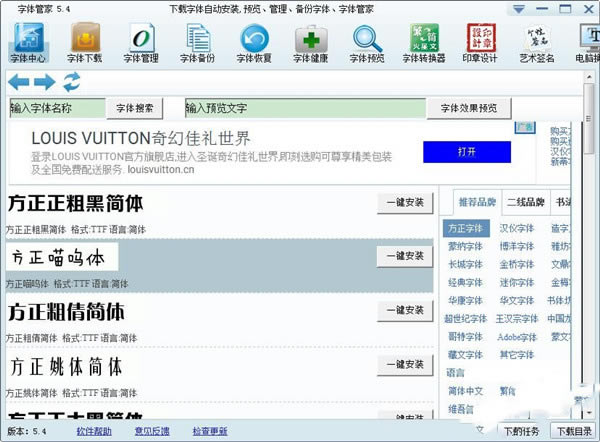Select the 方正姚体简体 font preview
The width and height of the screenshot is (600, 442).
pyautogui.click(x=66, y=366)
